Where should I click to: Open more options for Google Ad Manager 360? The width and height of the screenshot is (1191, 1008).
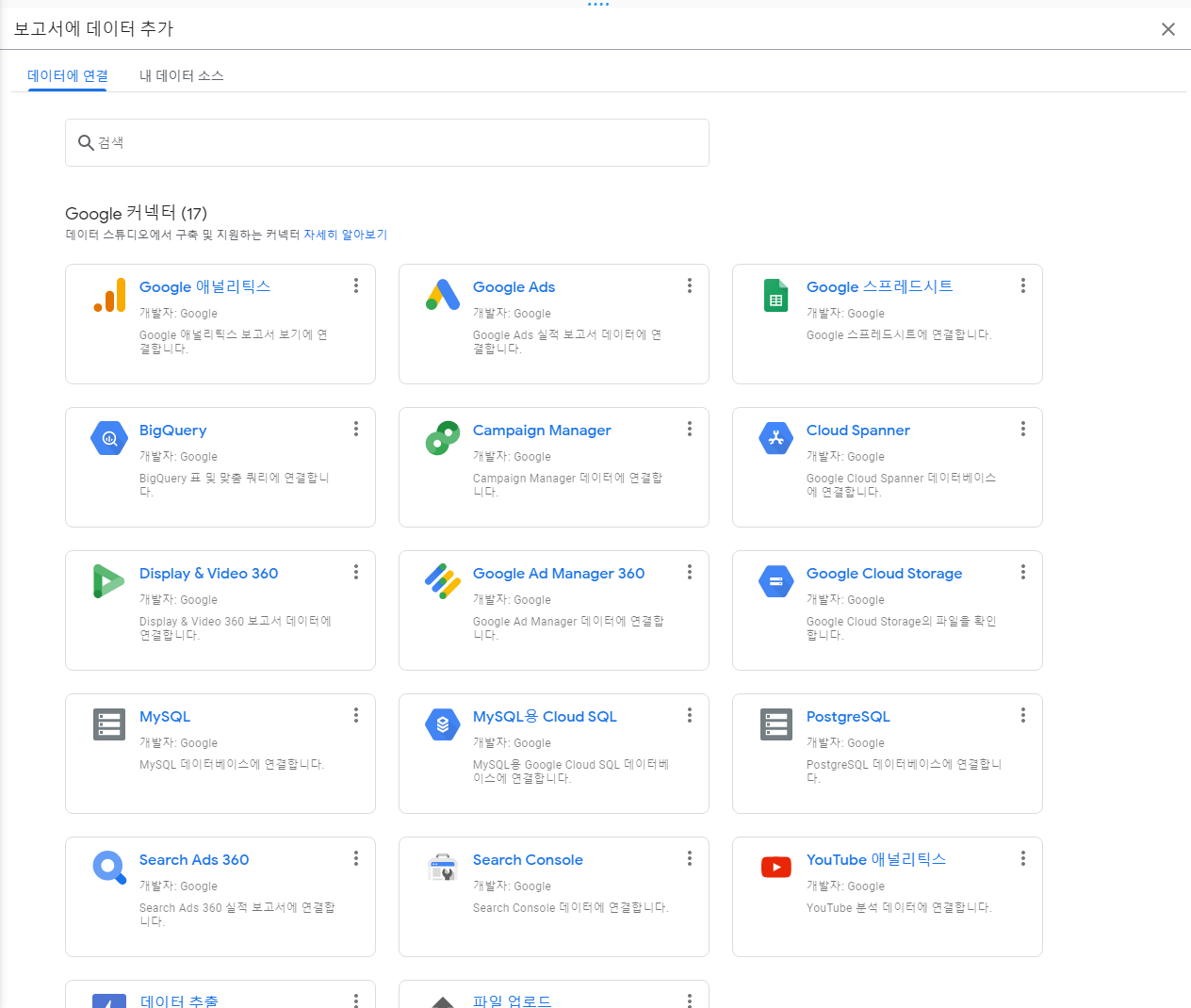690,572
